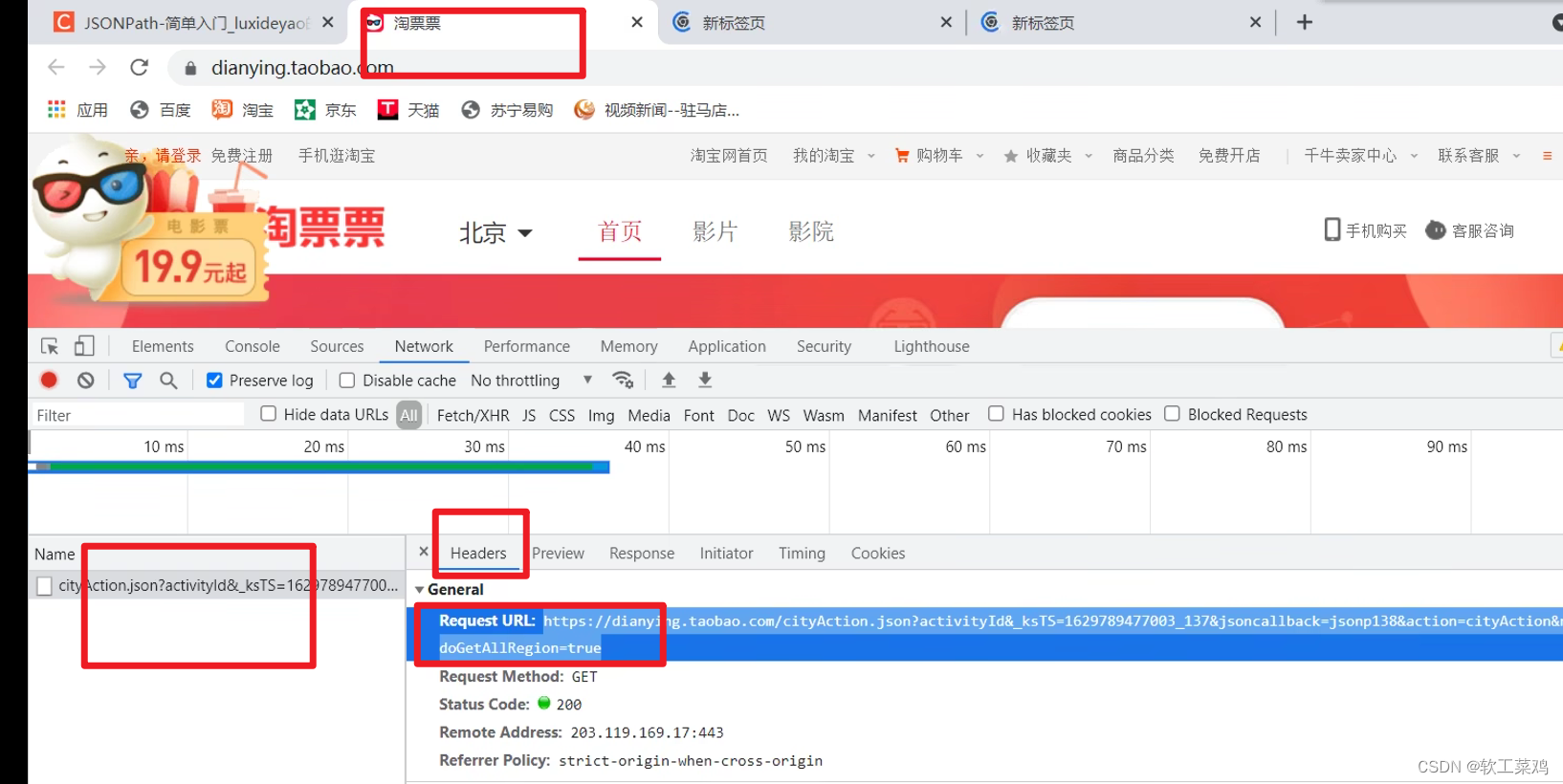This screenshot has height=784, width=1563.
Task: Open network conditions wifi icon
Action: [623, 380]
